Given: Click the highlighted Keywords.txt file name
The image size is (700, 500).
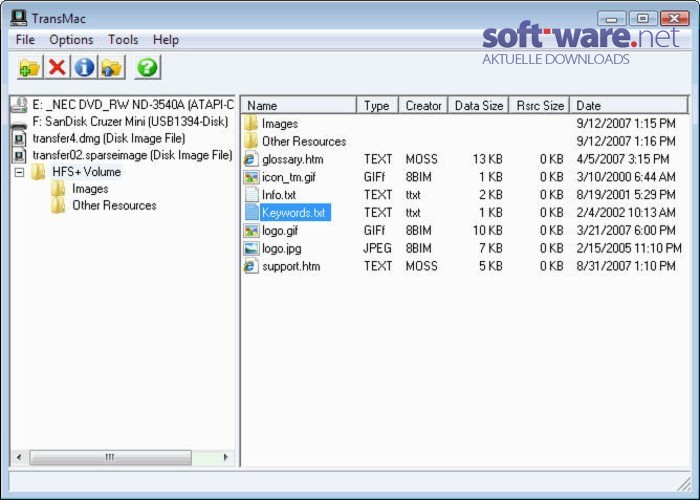Looking at the screenshot, I should coord(295,212).
